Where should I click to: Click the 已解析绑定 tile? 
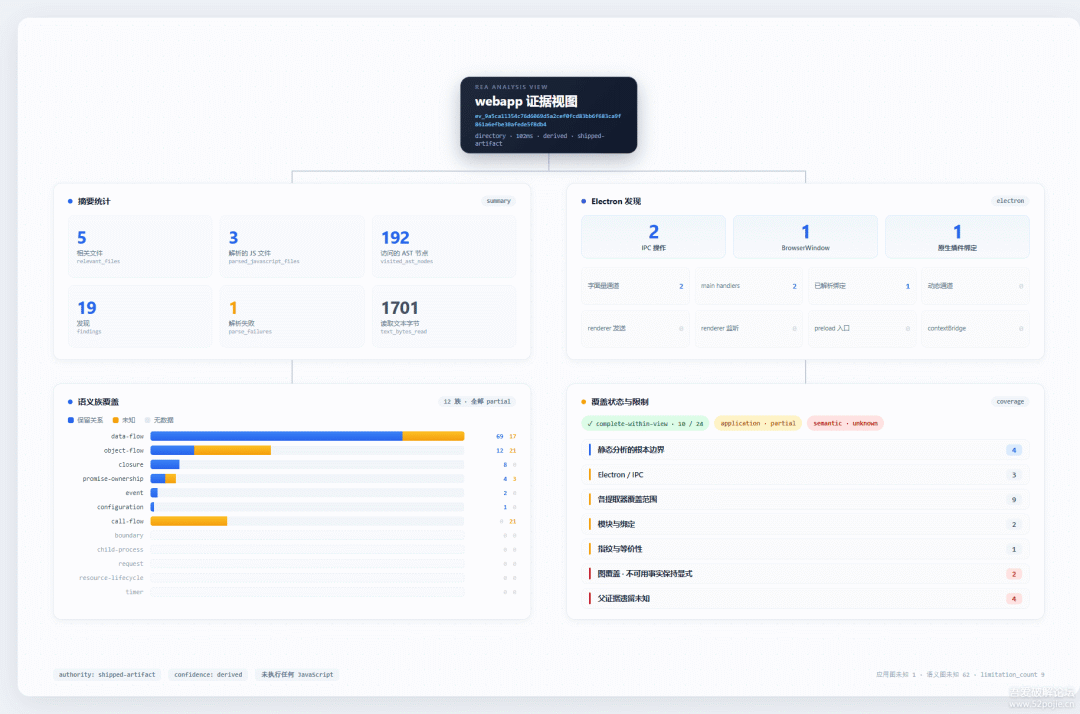pos(862,286)
